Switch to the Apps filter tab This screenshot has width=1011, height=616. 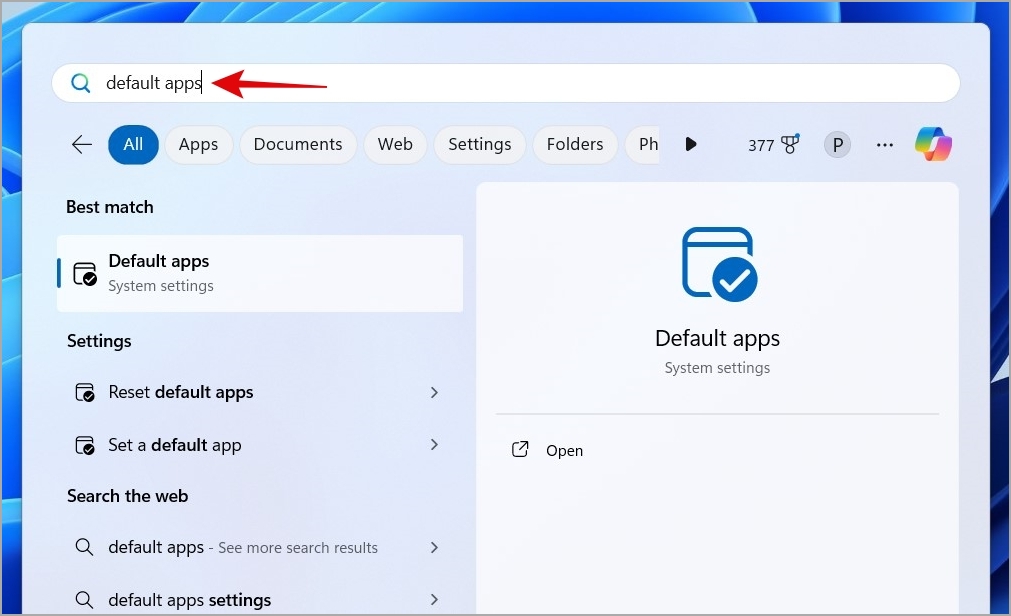click(199, 144)
